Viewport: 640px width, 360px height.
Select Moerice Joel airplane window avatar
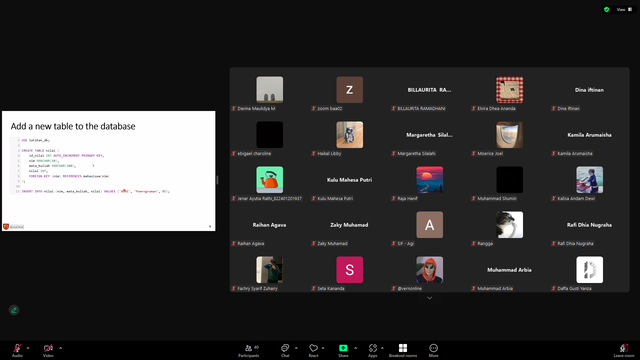click(509, 135)
